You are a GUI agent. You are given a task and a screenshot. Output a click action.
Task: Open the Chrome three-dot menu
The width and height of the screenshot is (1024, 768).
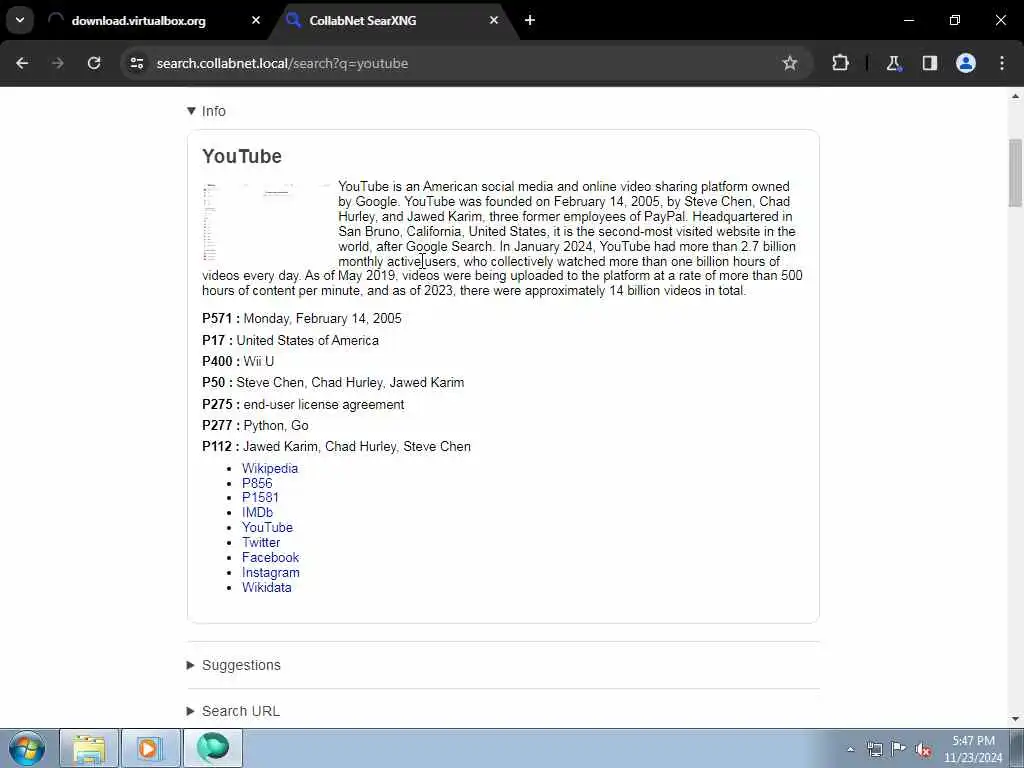click(x=1002, y=63)
